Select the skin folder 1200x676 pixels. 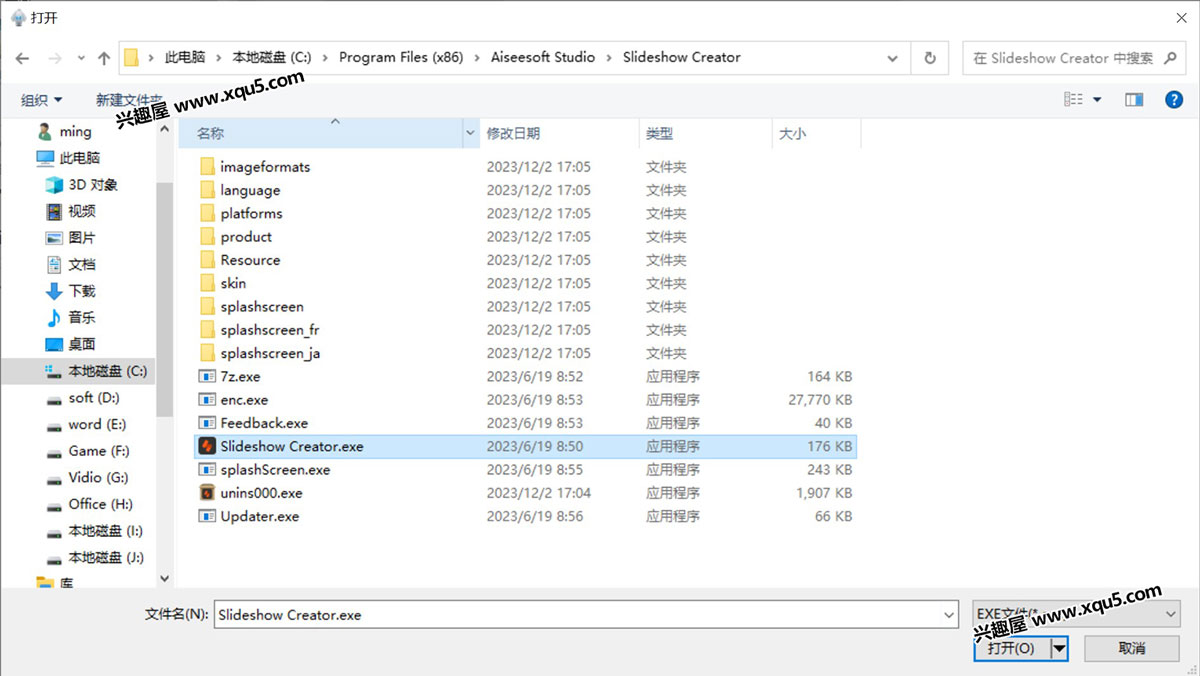(233, 283)
